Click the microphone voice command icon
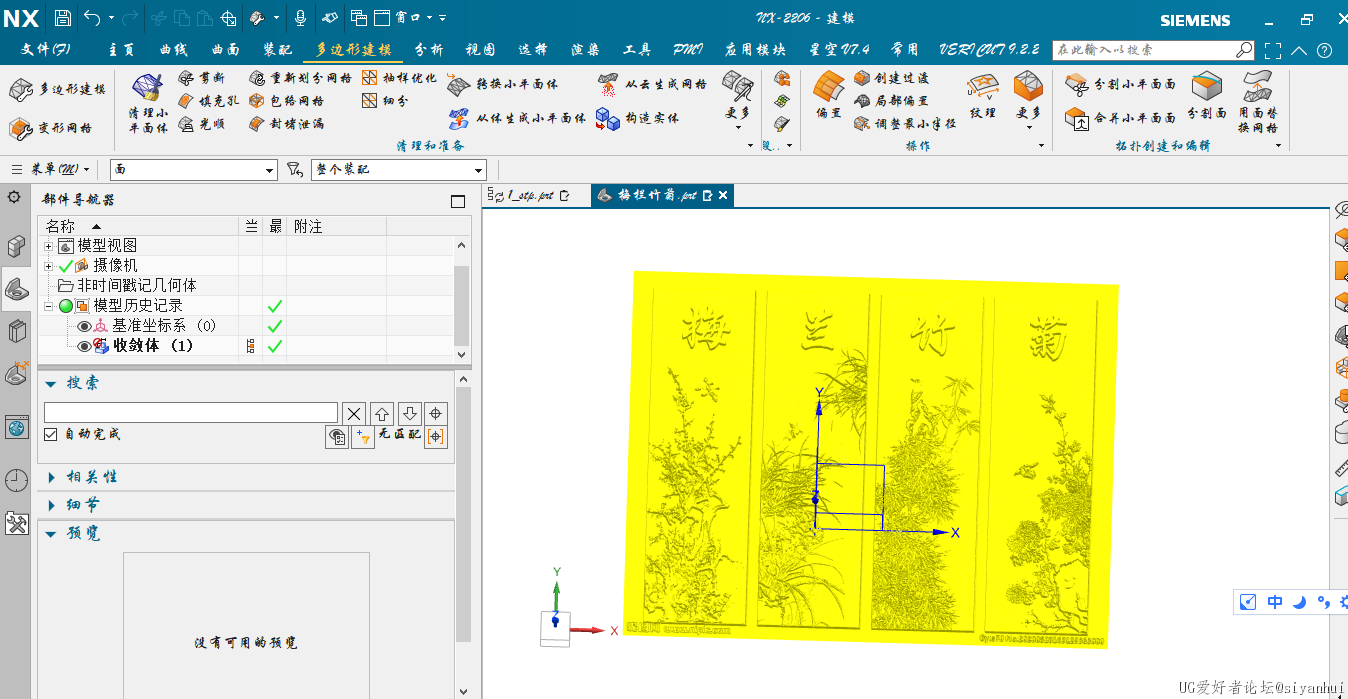 click(300, 17)
